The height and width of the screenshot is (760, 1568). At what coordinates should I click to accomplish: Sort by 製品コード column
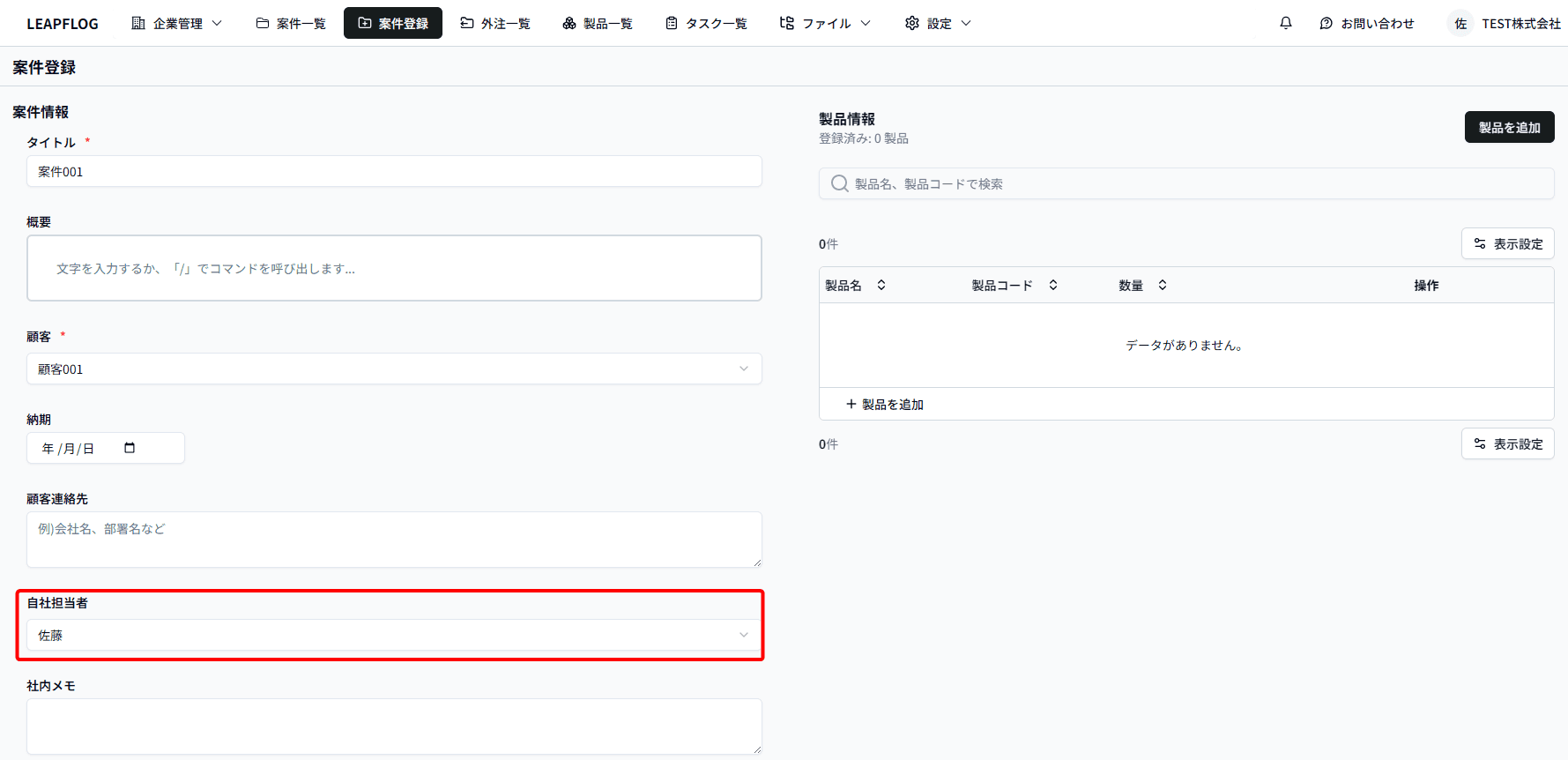1014,285
